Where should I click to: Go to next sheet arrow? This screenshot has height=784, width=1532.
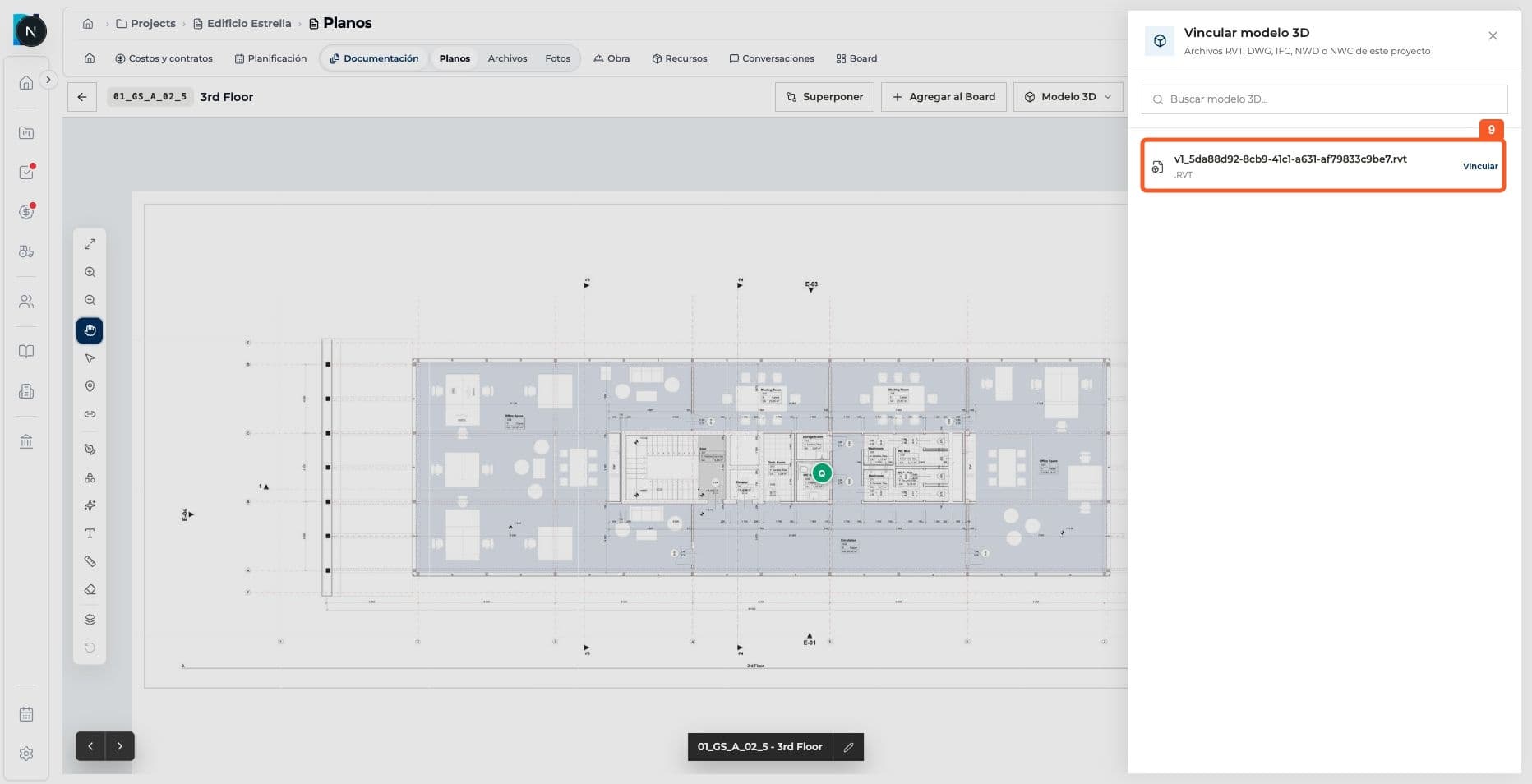coord(120,746)
